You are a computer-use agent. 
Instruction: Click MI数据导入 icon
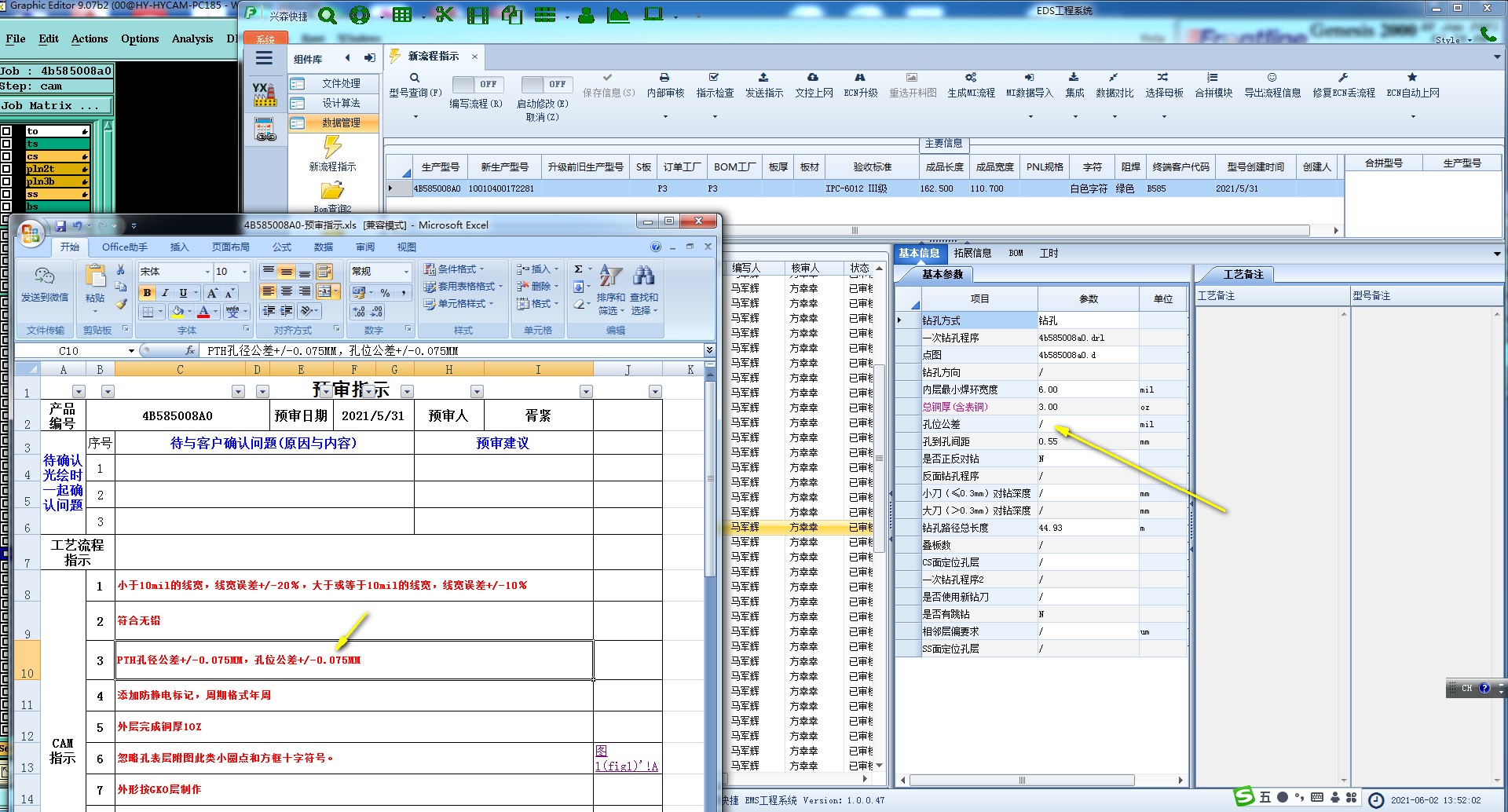(1029, 78)
